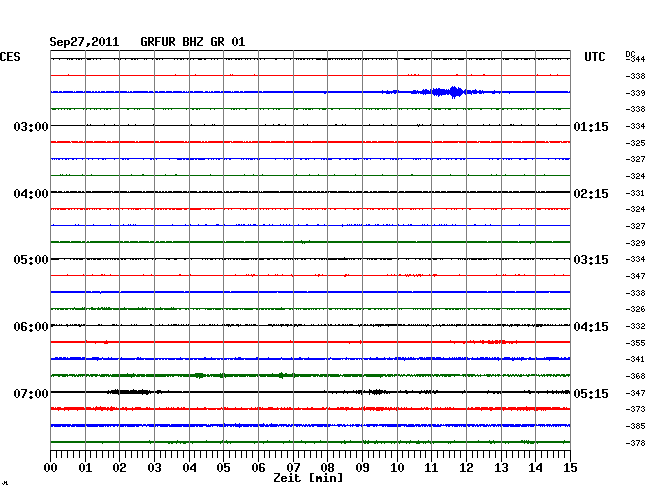Viewport: 650px width, 494px height.
Task: Select the 03:15 UTC time label
Action: point(591,260)
